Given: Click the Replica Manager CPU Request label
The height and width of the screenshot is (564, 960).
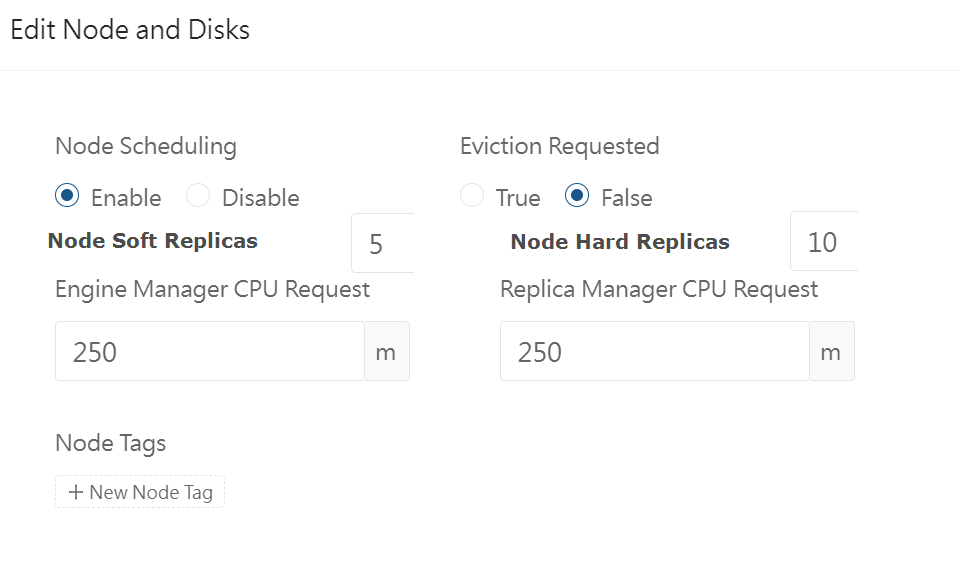Looking at the screenshot, I should (659, 290).
